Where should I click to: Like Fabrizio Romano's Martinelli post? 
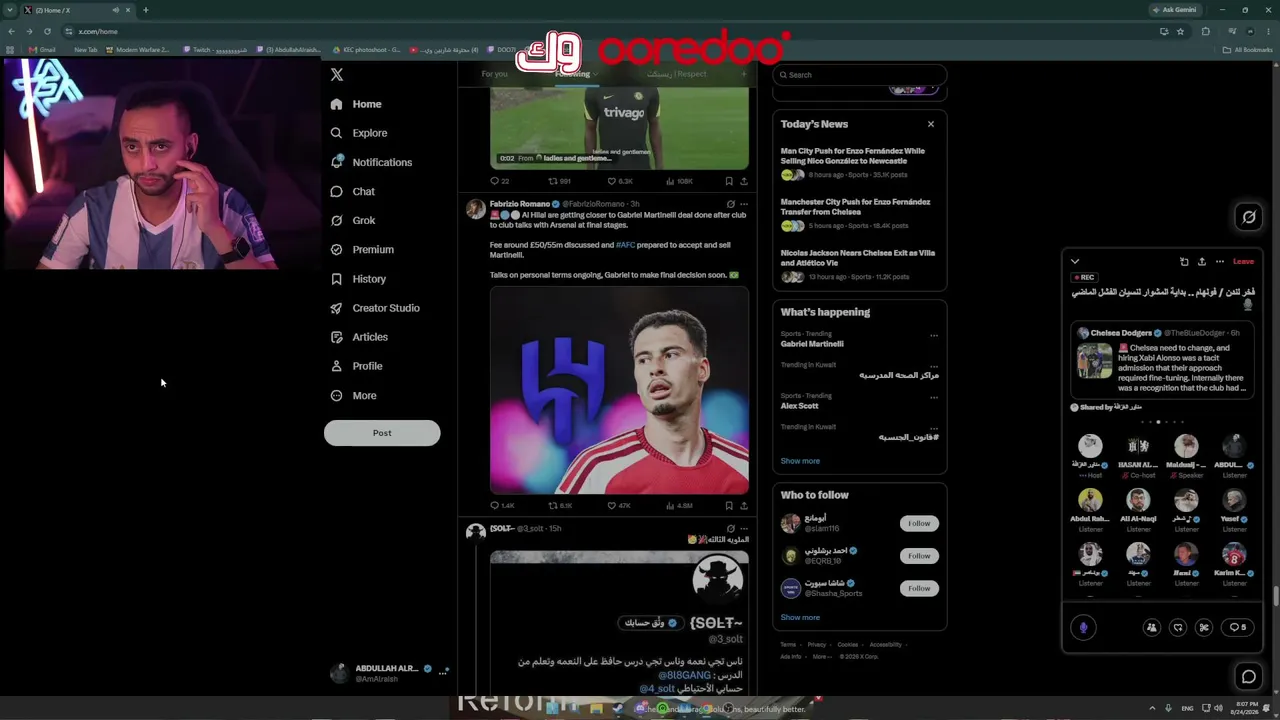pyautogui.click(x=612, y=506)
